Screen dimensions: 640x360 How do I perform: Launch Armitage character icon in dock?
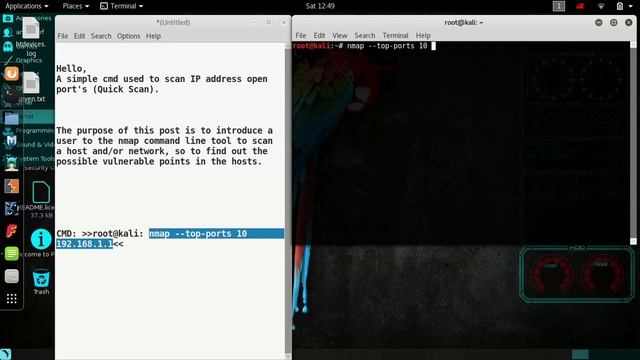(11, 163)
